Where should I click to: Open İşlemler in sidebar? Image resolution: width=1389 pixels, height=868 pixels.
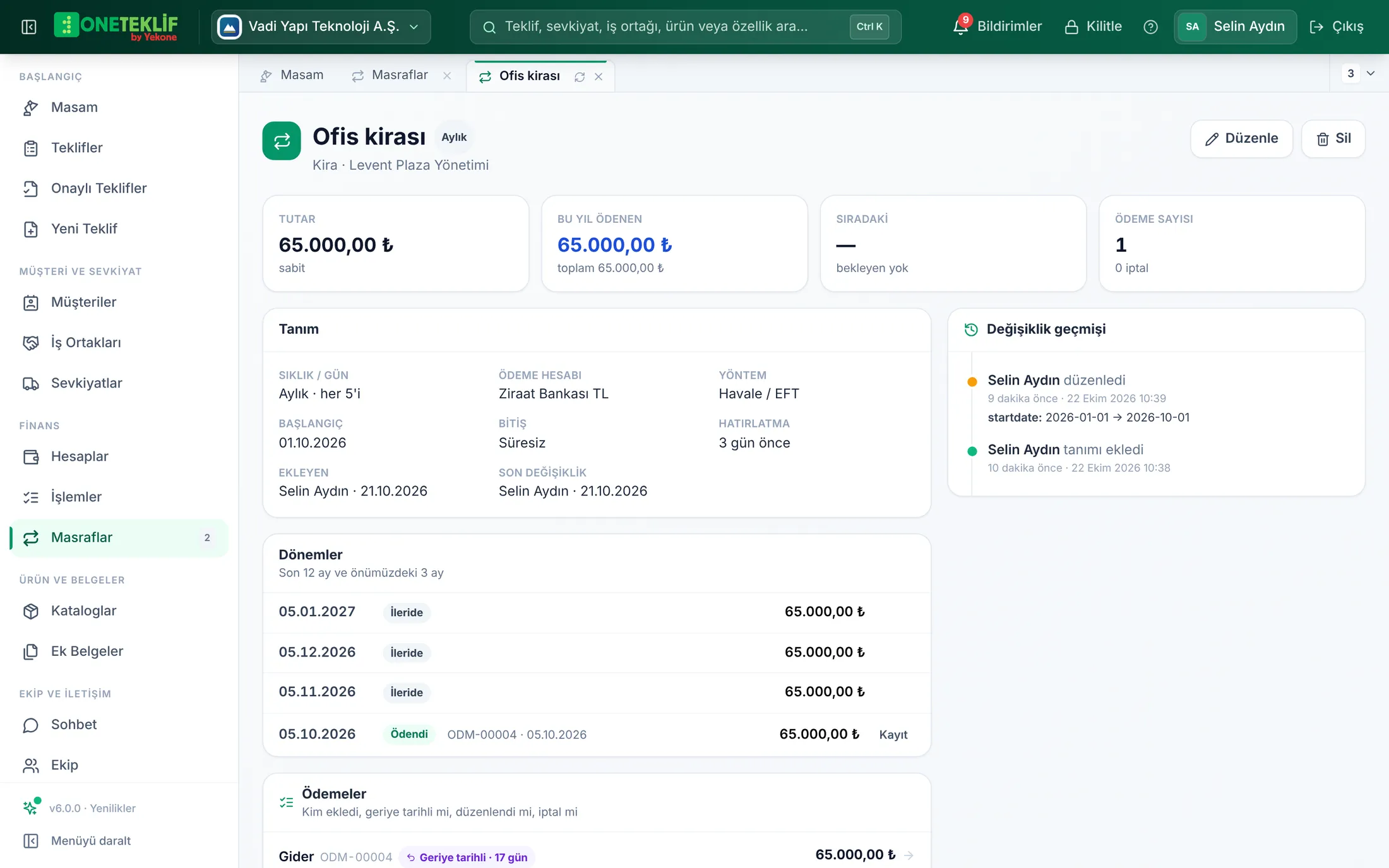click(119, 497)
